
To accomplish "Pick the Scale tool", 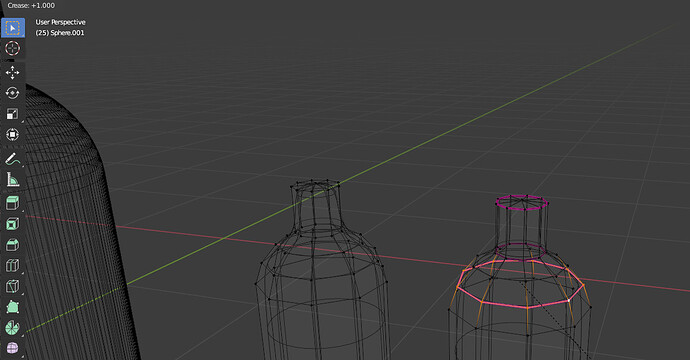I will pyautogui.click(x=12, y=114).
